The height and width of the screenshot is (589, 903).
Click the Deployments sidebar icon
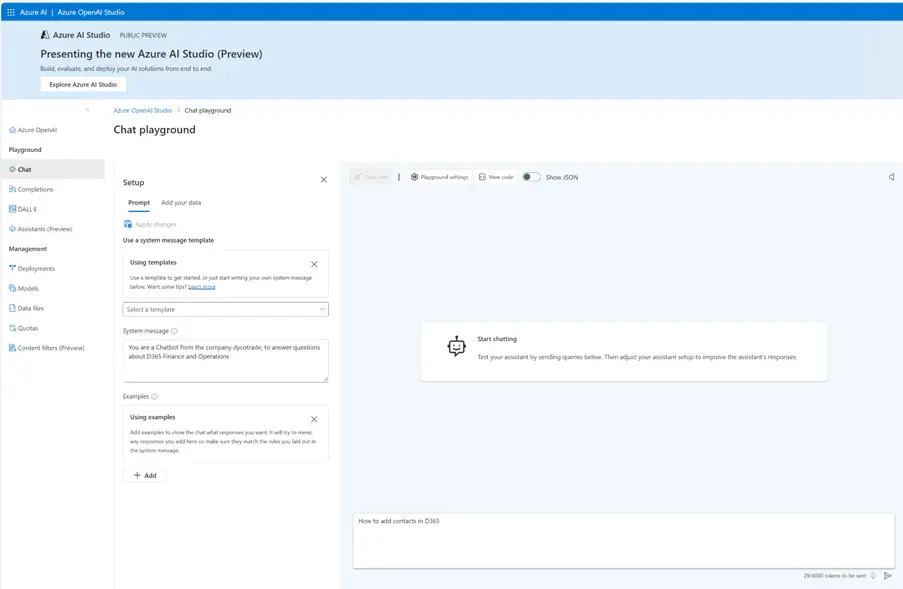pos(12,268)
